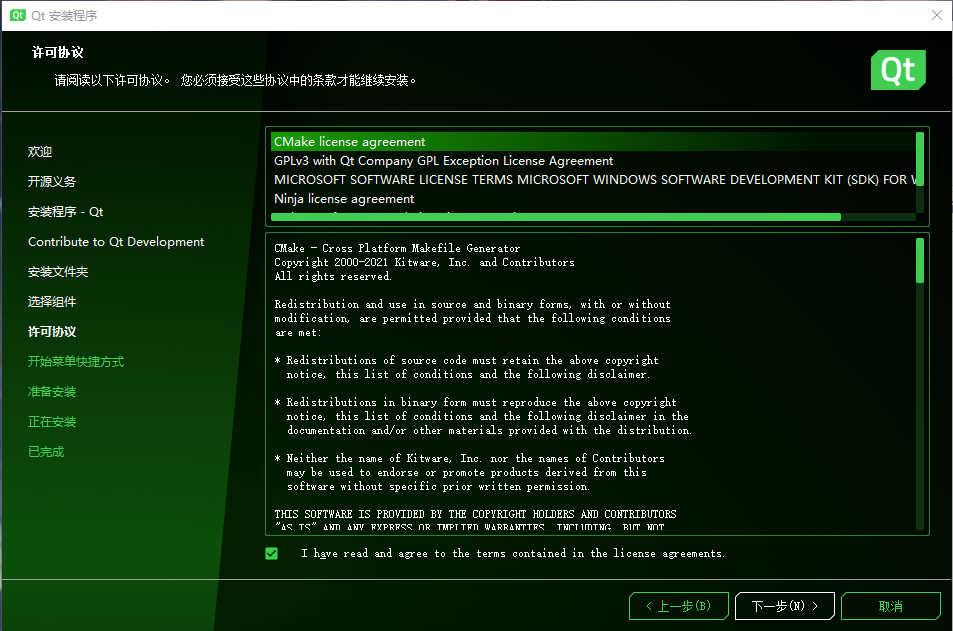
Task: Click the Qt icon in the title bar
Action: pyautogui.click(x=18, y=15)
